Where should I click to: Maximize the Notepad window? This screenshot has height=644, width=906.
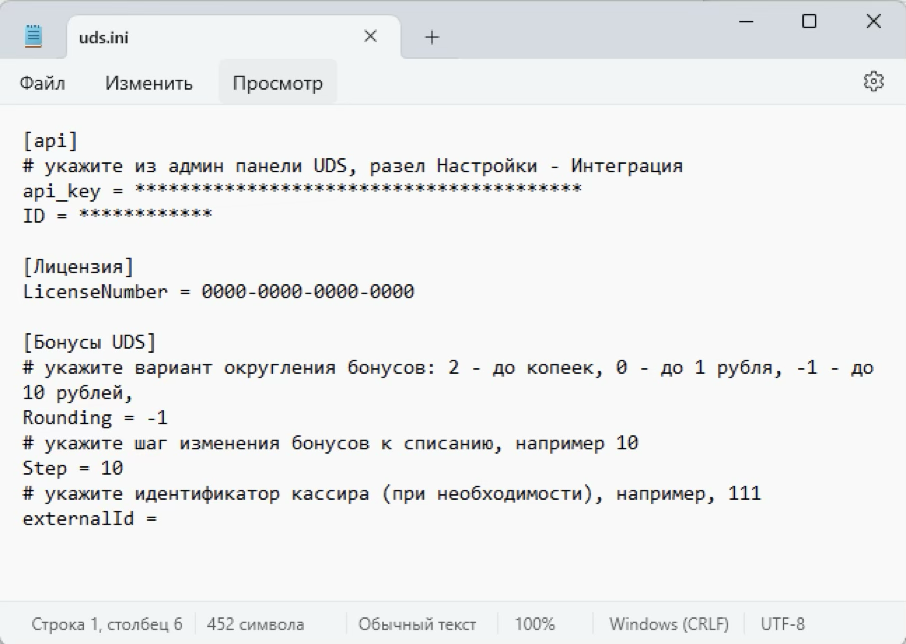(x=809, y=21)
